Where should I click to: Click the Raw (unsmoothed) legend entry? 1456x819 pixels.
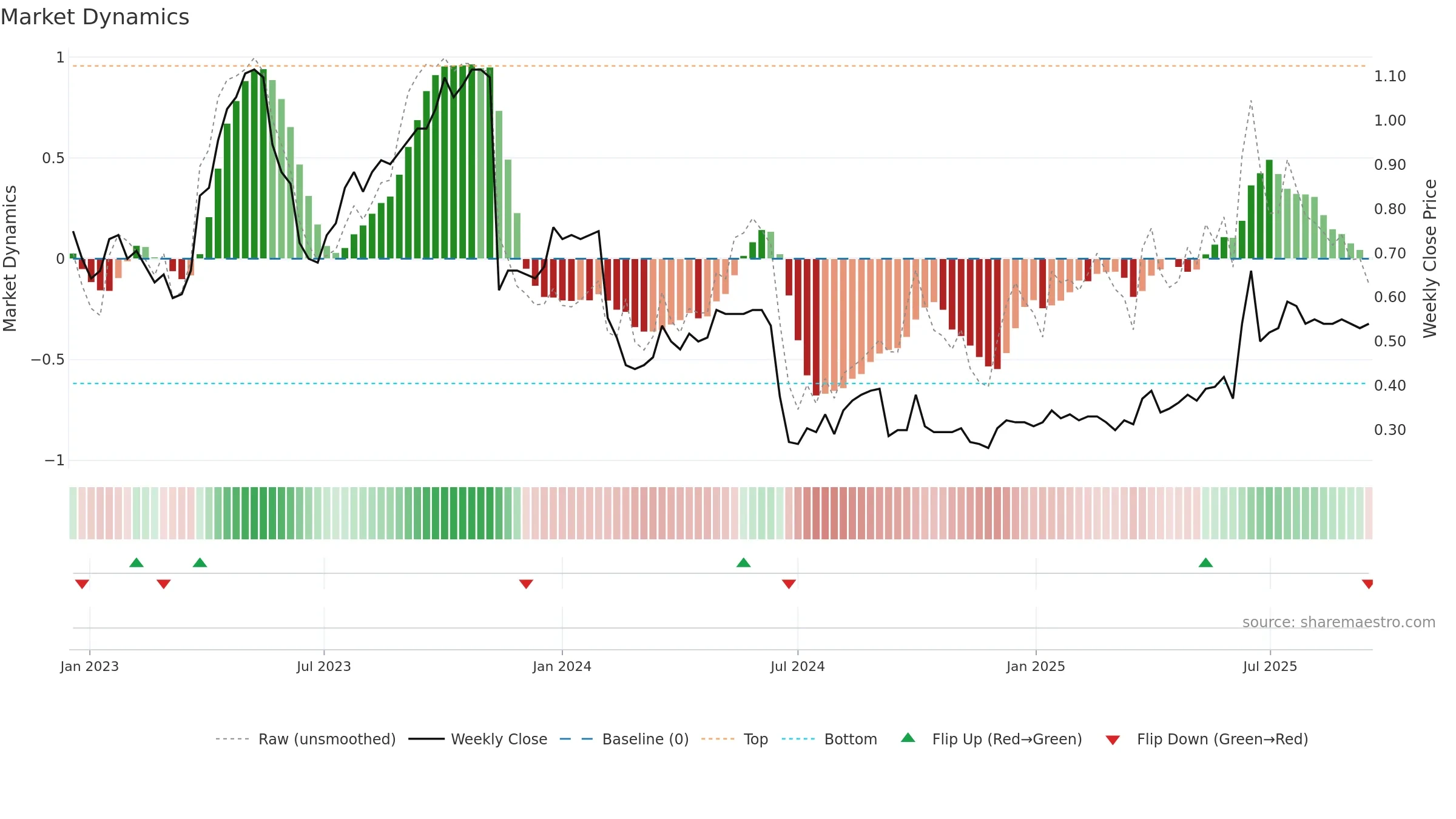point(306,739)
